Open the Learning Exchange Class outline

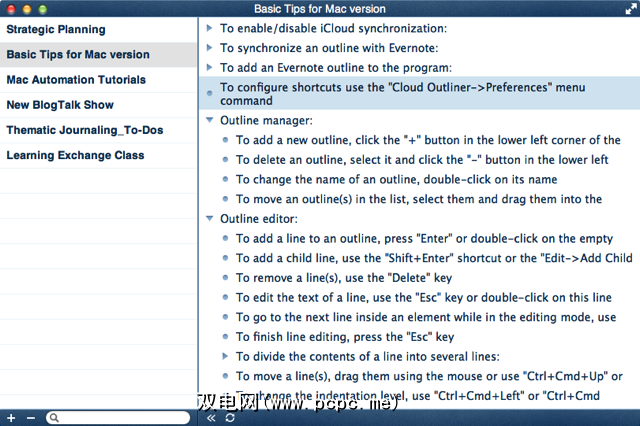click(98, 155)
